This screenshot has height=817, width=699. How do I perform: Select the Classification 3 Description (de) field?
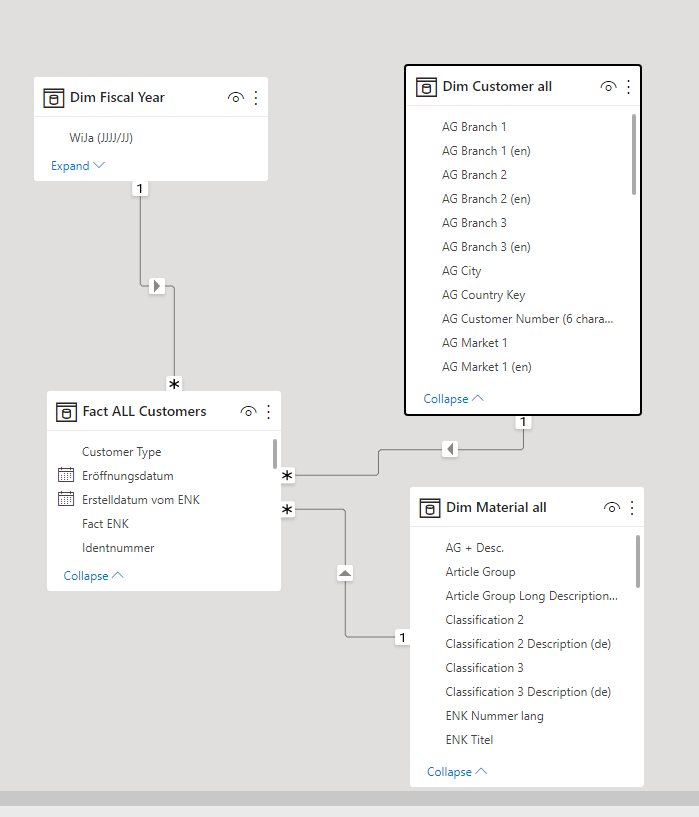pyautogui.click(x=528, y=691)
